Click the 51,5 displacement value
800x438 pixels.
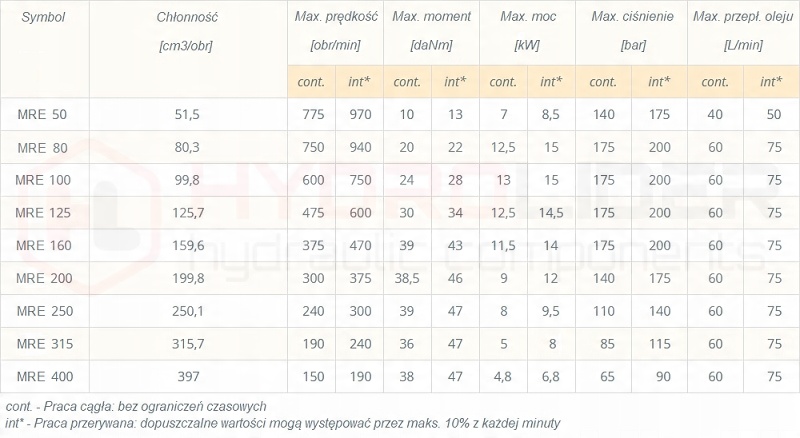(187, 115)
